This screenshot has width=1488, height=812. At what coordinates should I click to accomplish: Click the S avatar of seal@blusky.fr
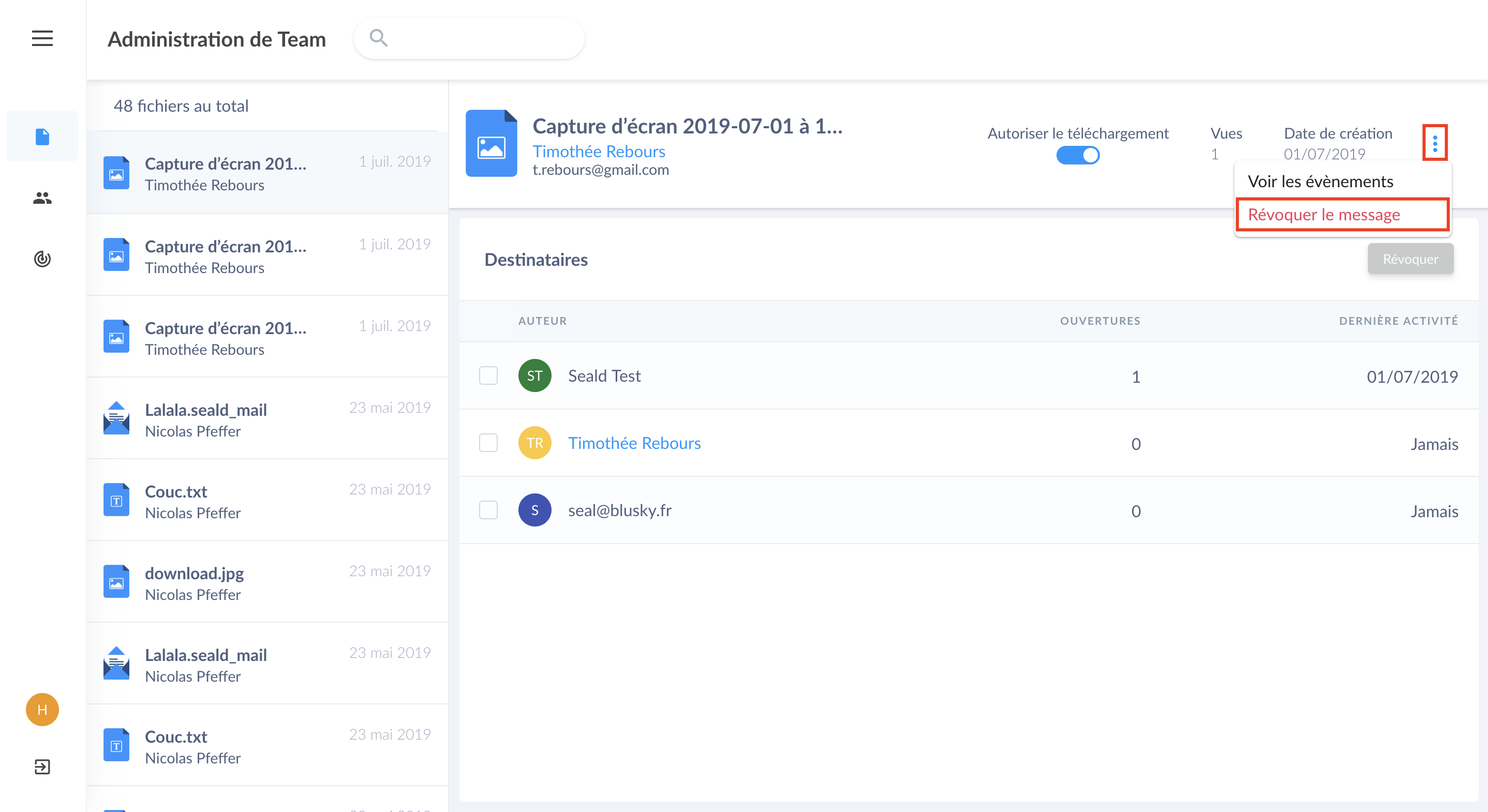[x=535, y=510]
